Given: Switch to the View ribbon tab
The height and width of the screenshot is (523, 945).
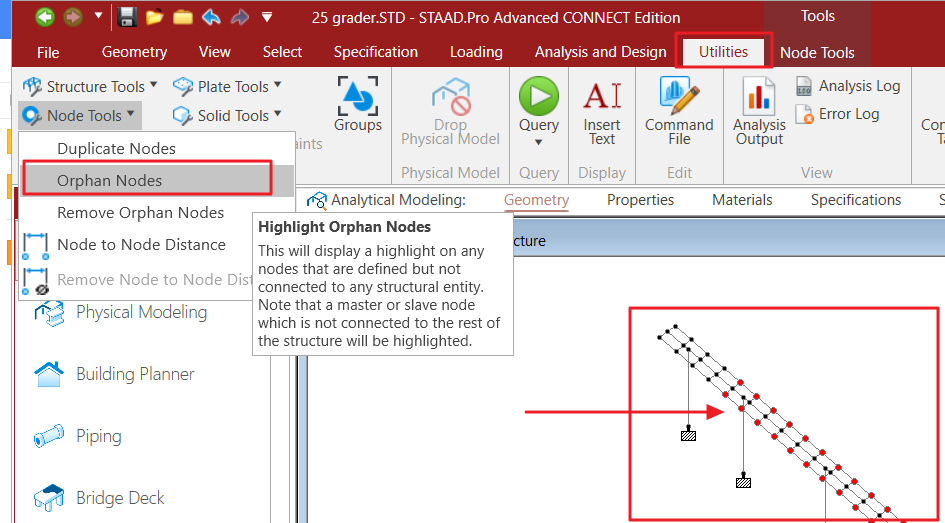Looking at the screenshot, I should 215,52.
